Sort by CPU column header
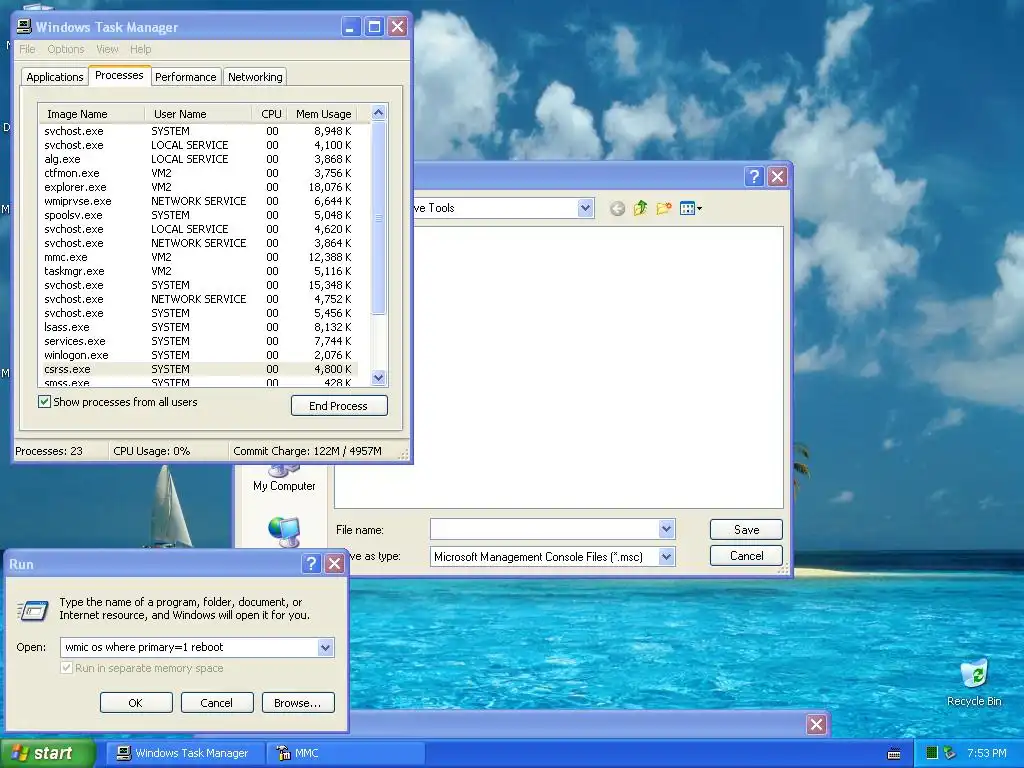The height and width of the screenshot is (768, 1024). point(270,114)
